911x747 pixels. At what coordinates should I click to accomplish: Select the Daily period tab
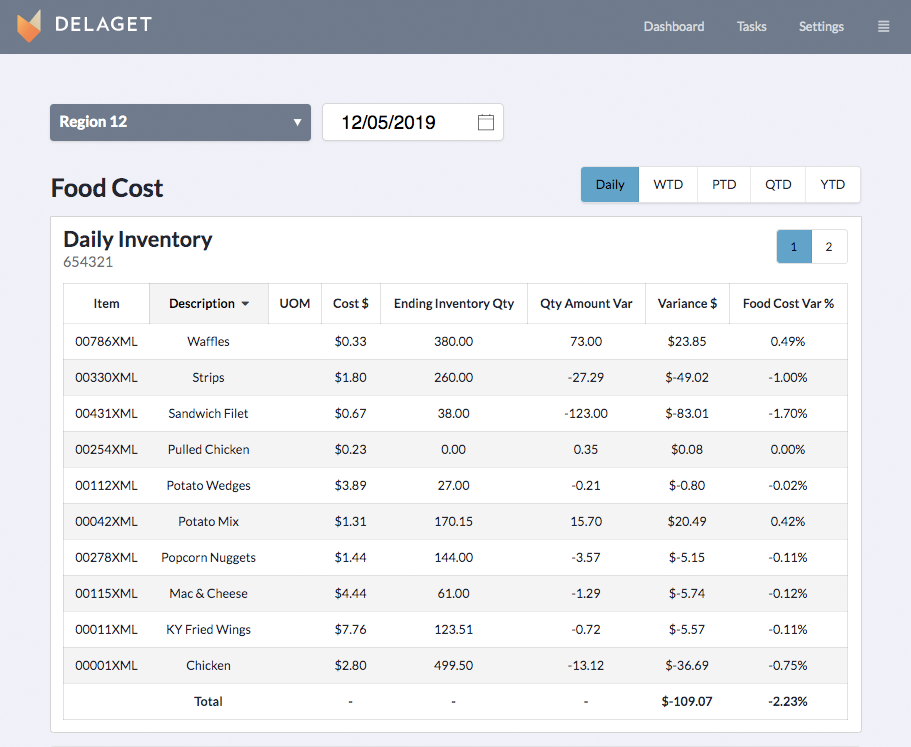(609, 184)
